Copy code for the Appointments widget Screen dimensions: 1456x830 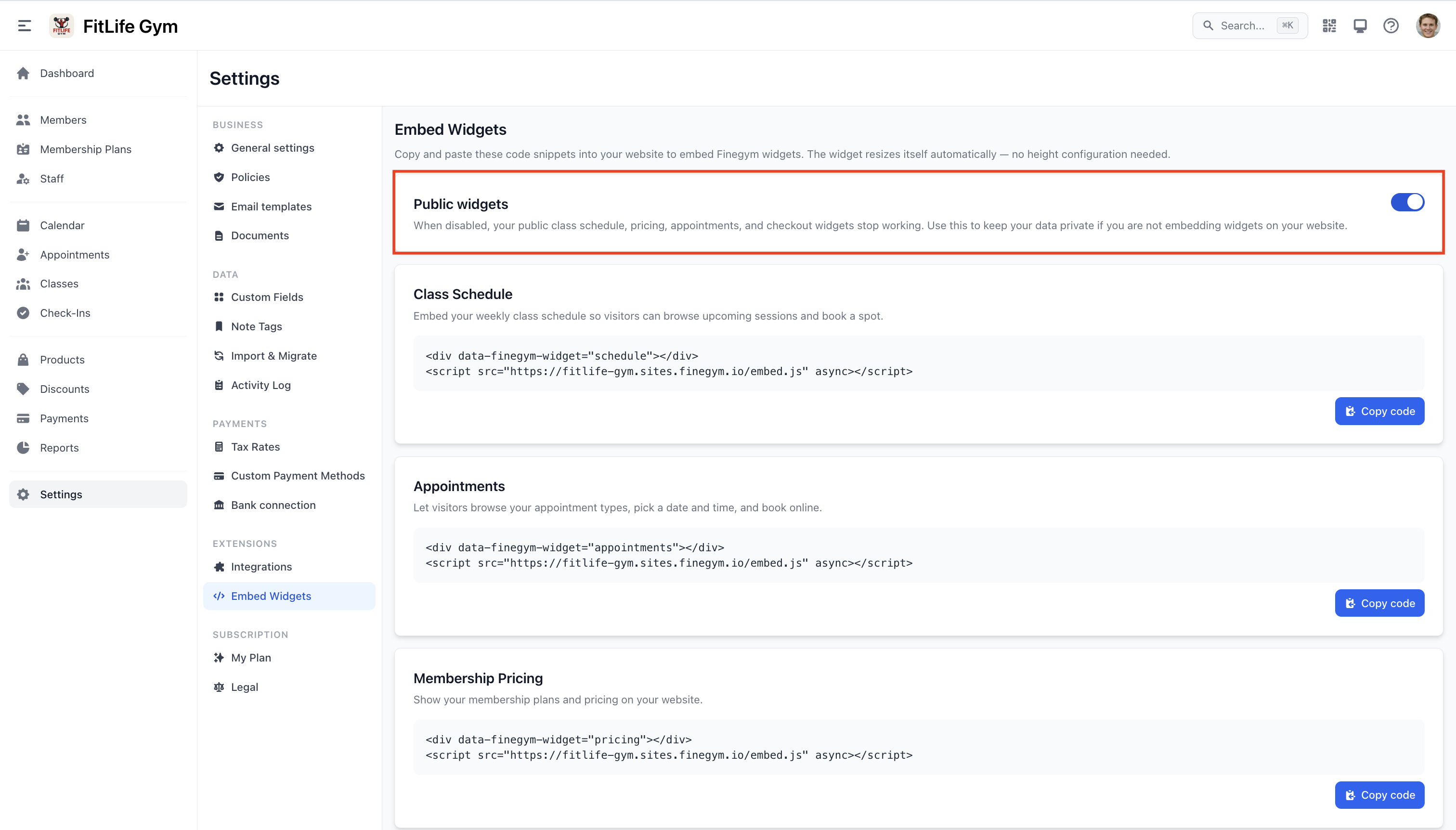pos(1379,603)
